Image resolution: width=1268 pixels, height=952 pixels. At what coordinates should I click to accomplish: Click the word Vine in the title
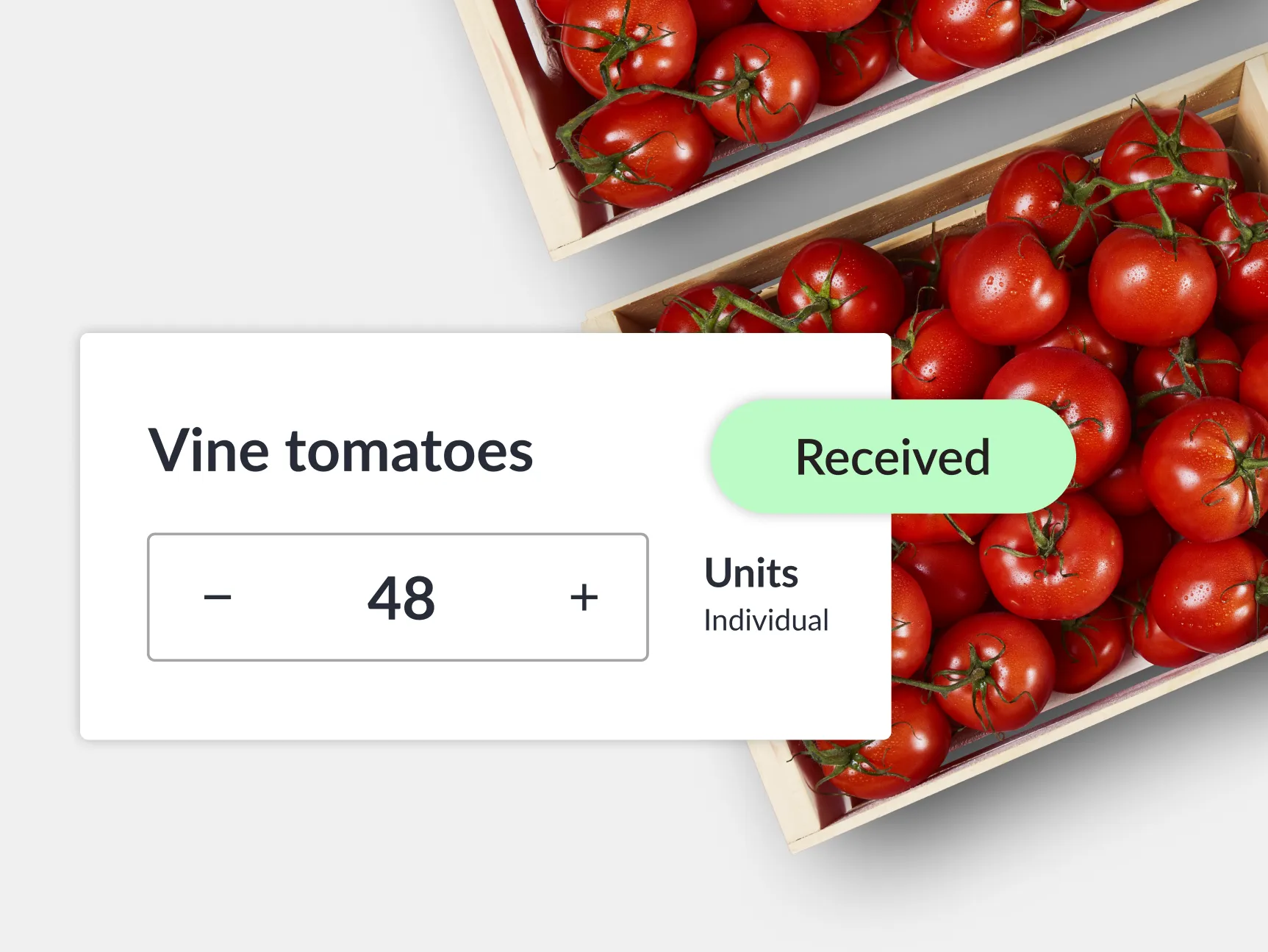click(209, 451)
